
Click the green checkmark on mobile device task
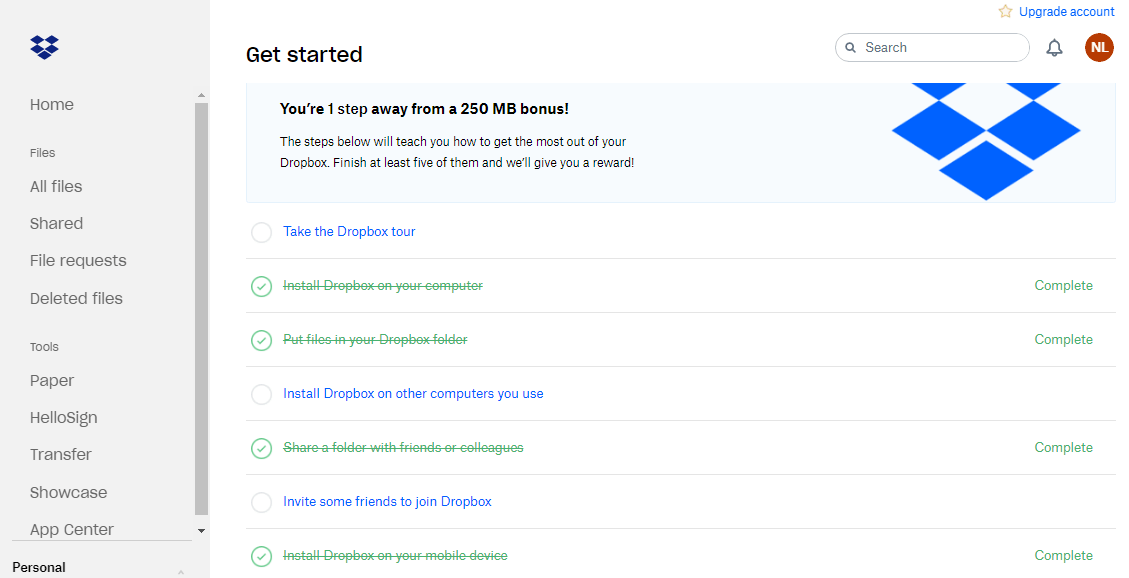[x=261, y=556]
